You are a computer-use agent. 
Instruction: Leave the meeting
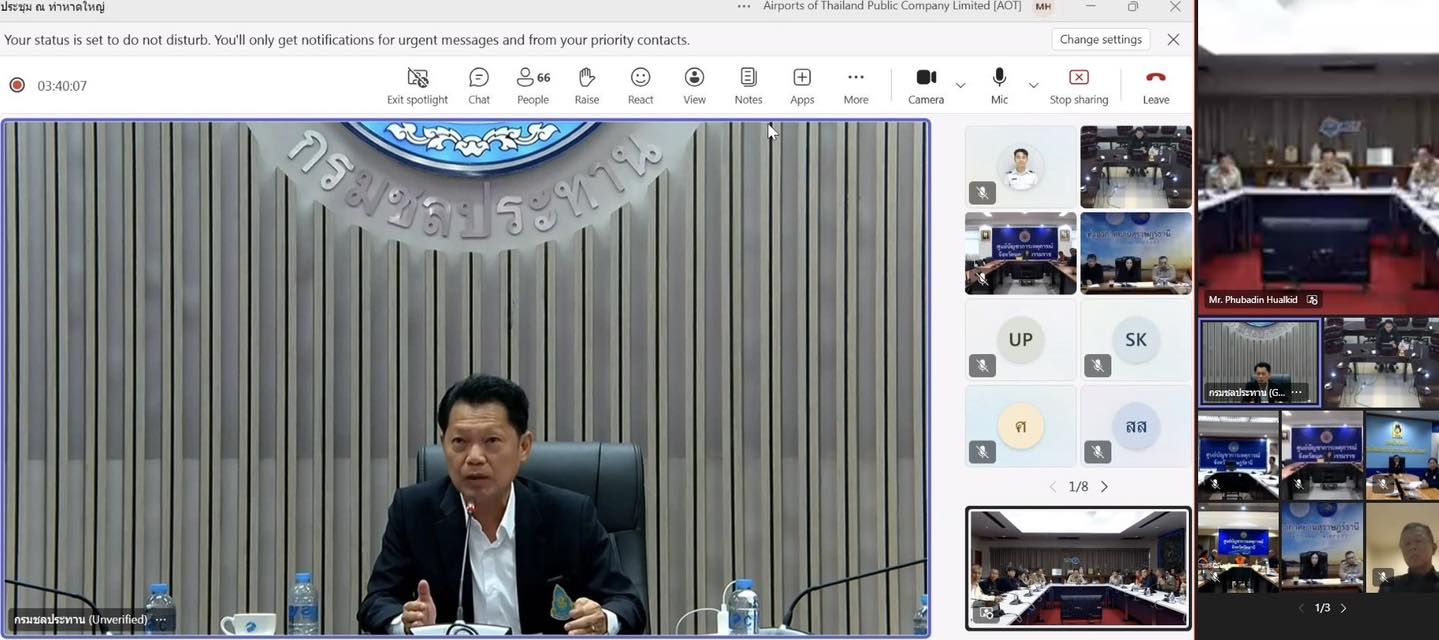1156,85
